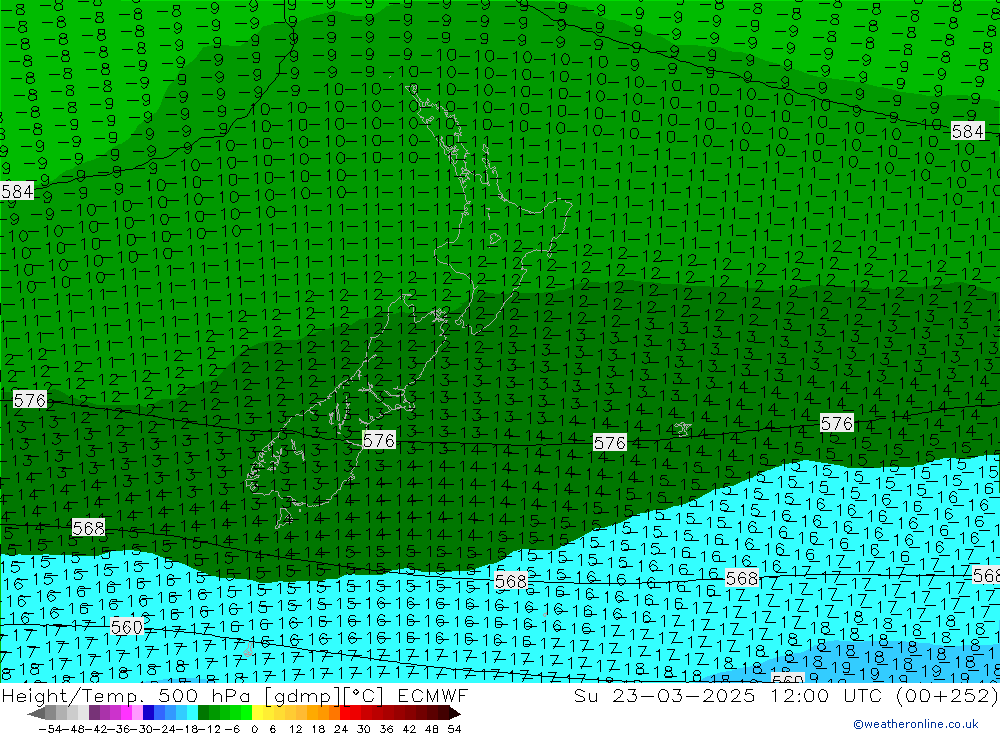This screenshot has height=733, width=1000.
Task: Select the 560 contour label in the lower left
Action: 126,627
